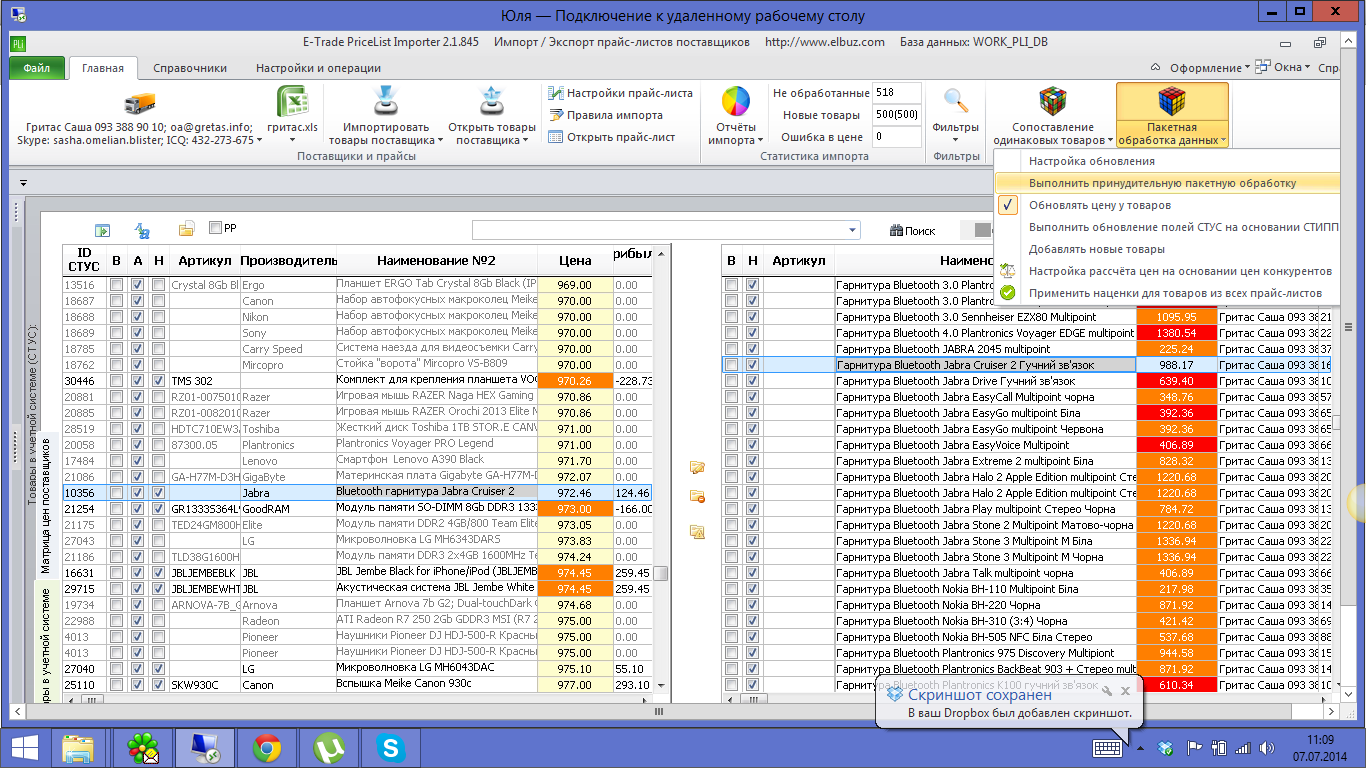1366x768 pixels.
Task: Click the Фильтры magnifier icon
Action: click(956, 102)
